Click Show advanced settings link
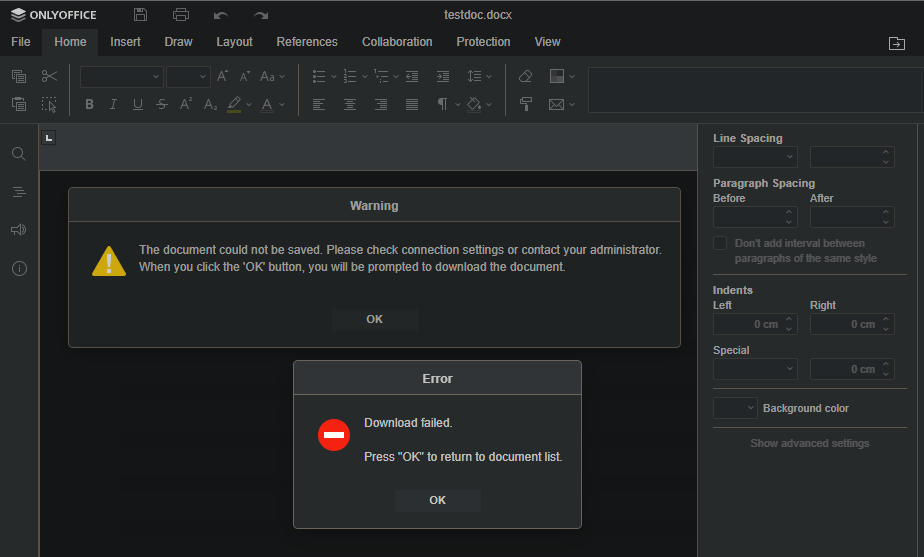This screenshot has width=924, height=557. 810,443
